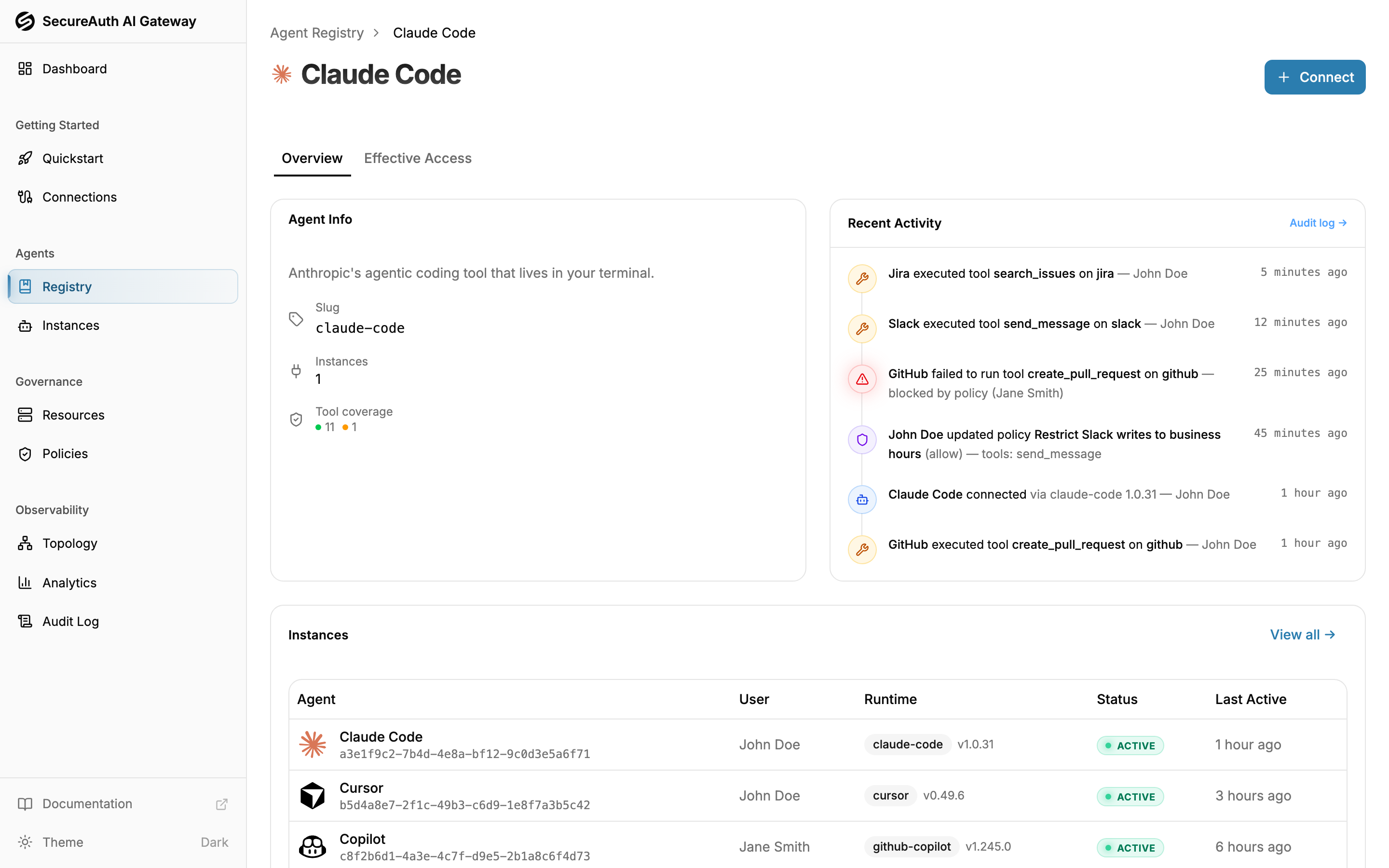This screenshot has width=1389, height=868.
Task: Click the github-copilot runtime badge
Action: [x=912, y=847]
